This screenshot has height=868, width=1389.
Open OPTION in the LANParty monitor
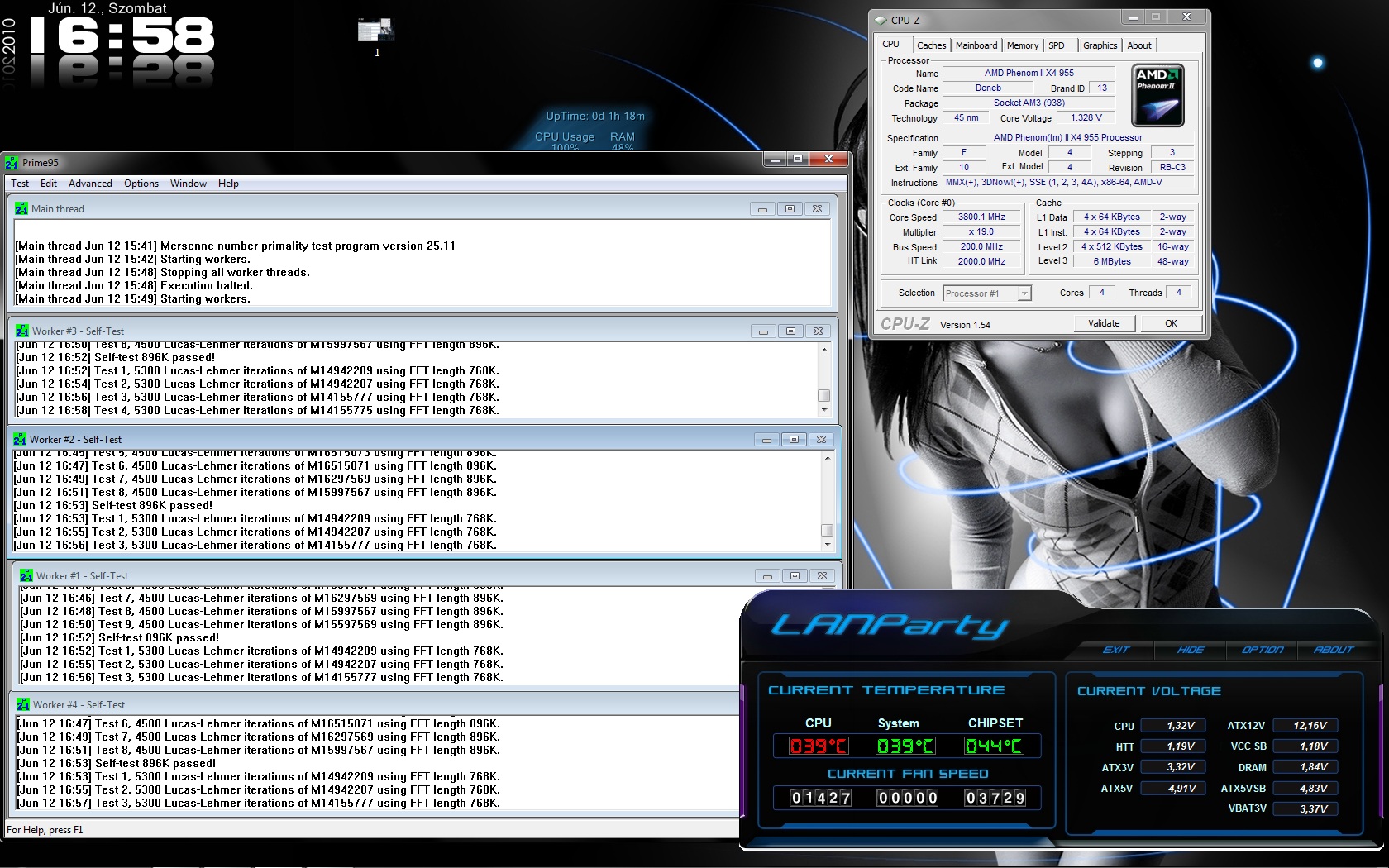[1263, 650]
